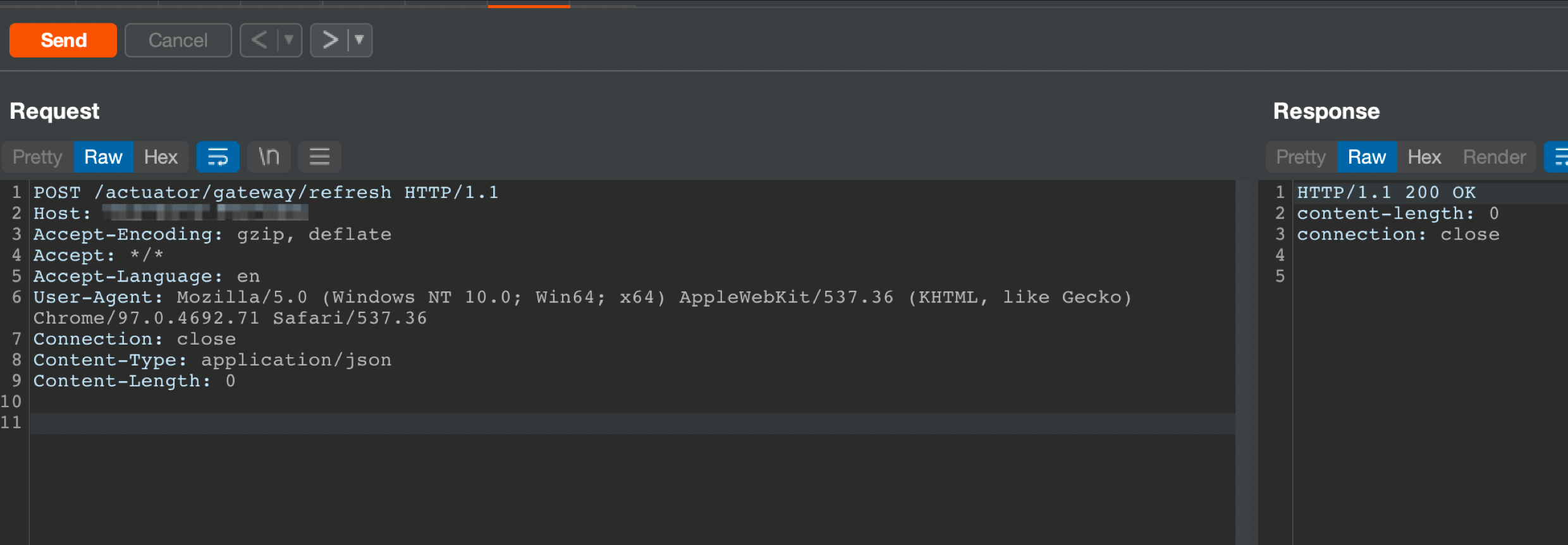The height and width of the screenshot is (545, 1568).
Task: Switch Response view to Pretty tab
Action: [1301, 157]
